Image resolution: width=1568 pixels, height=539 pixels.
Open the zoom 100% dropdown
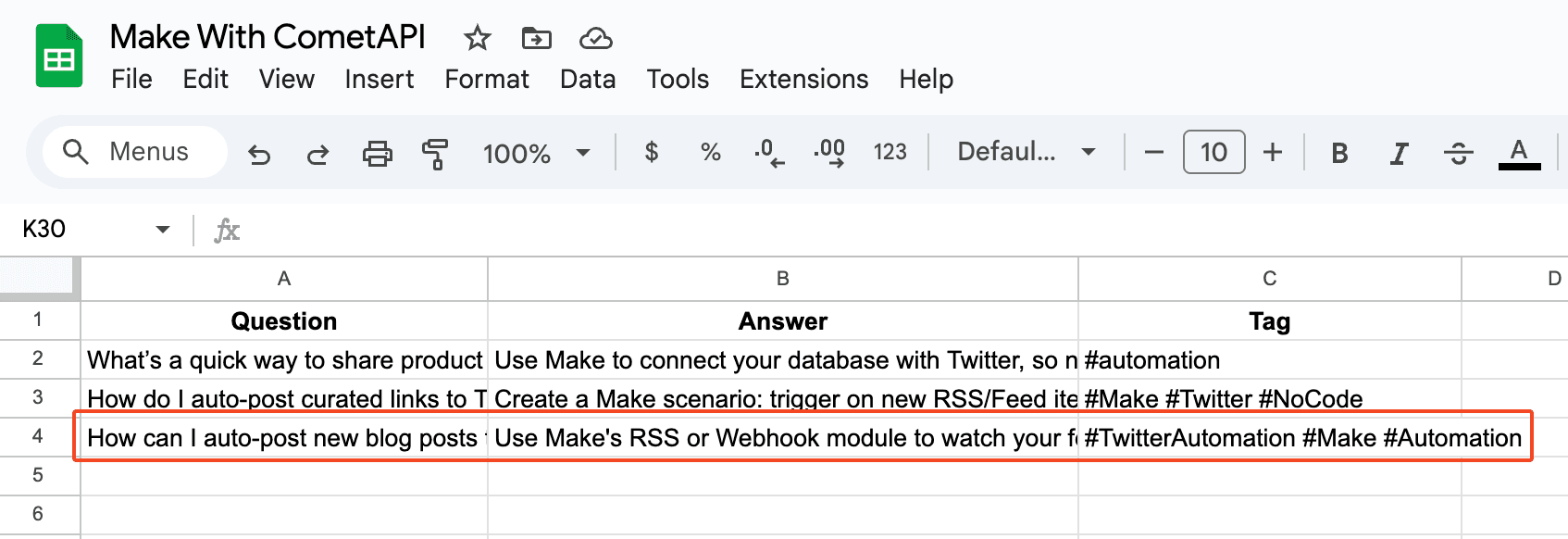(536, 153)
